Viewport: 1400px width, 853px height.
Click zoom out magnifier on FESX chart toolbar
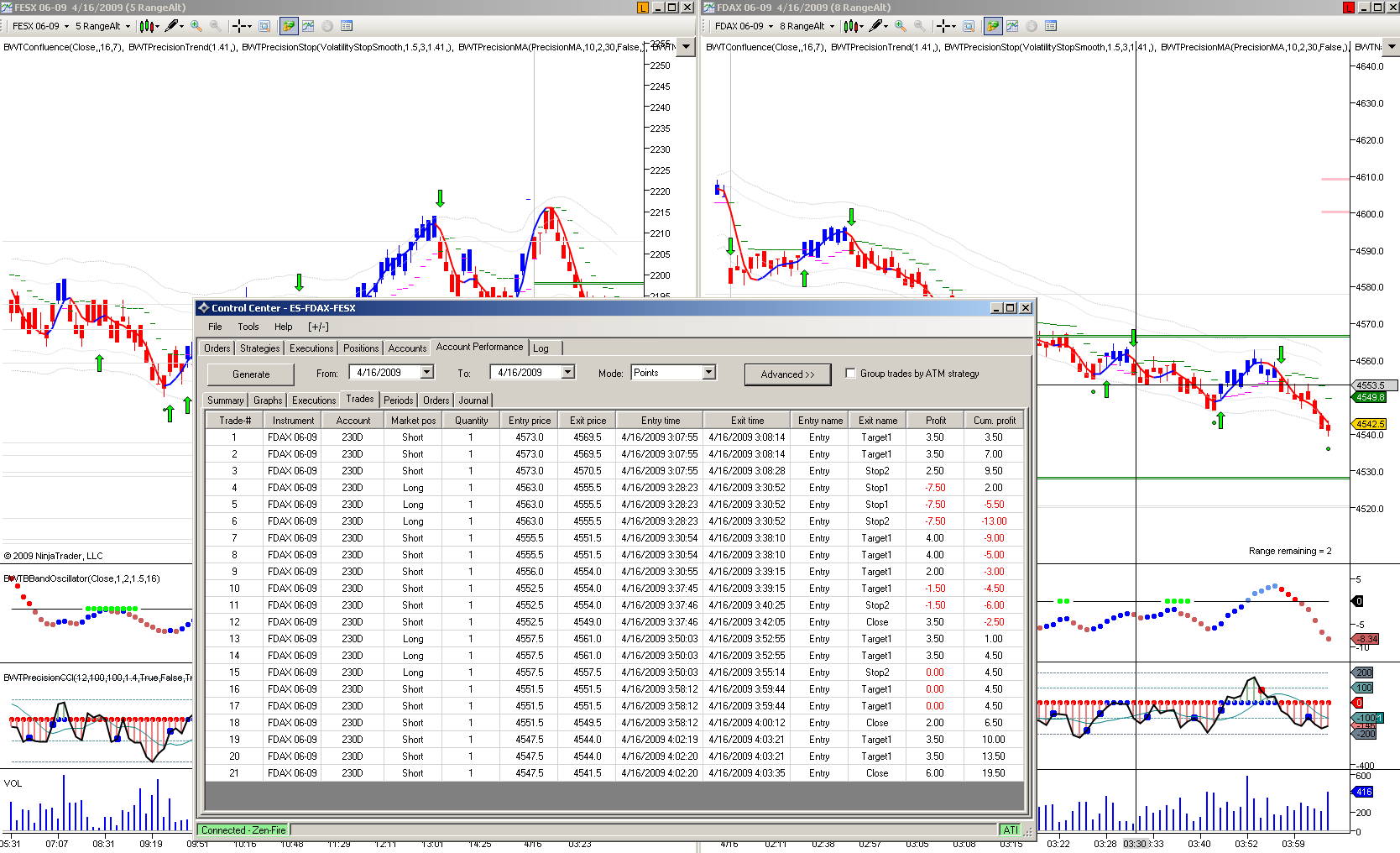point(215,26)
